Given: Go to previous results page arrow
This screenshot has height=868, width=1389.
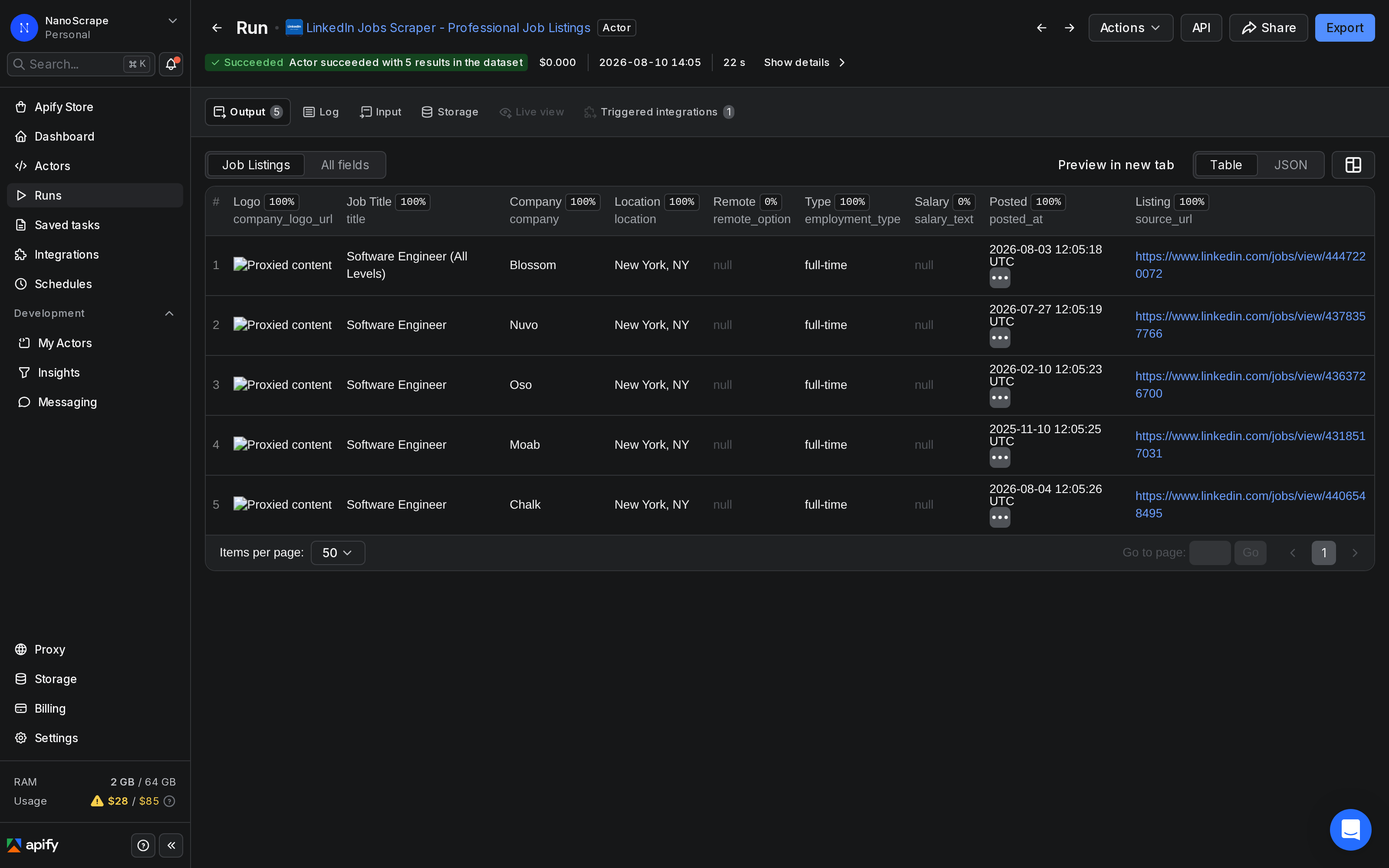Looking at the screenshot, I should 1293,553.
